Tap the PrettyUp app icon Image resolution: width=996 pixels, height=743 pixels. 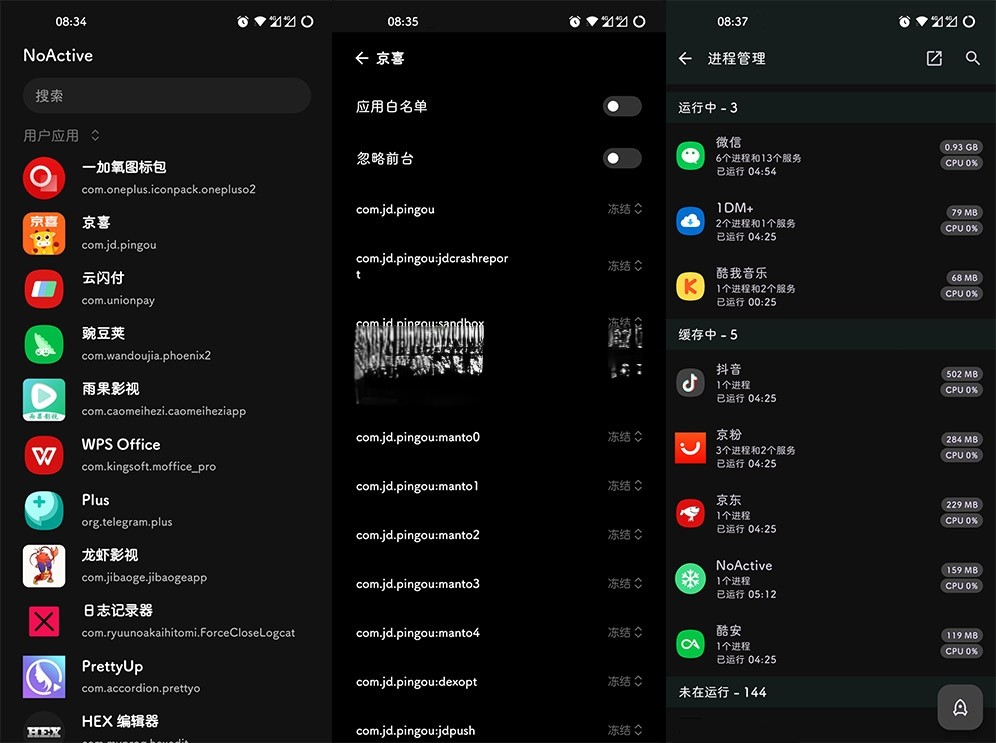pyautogui.click(x=44, y=677)
